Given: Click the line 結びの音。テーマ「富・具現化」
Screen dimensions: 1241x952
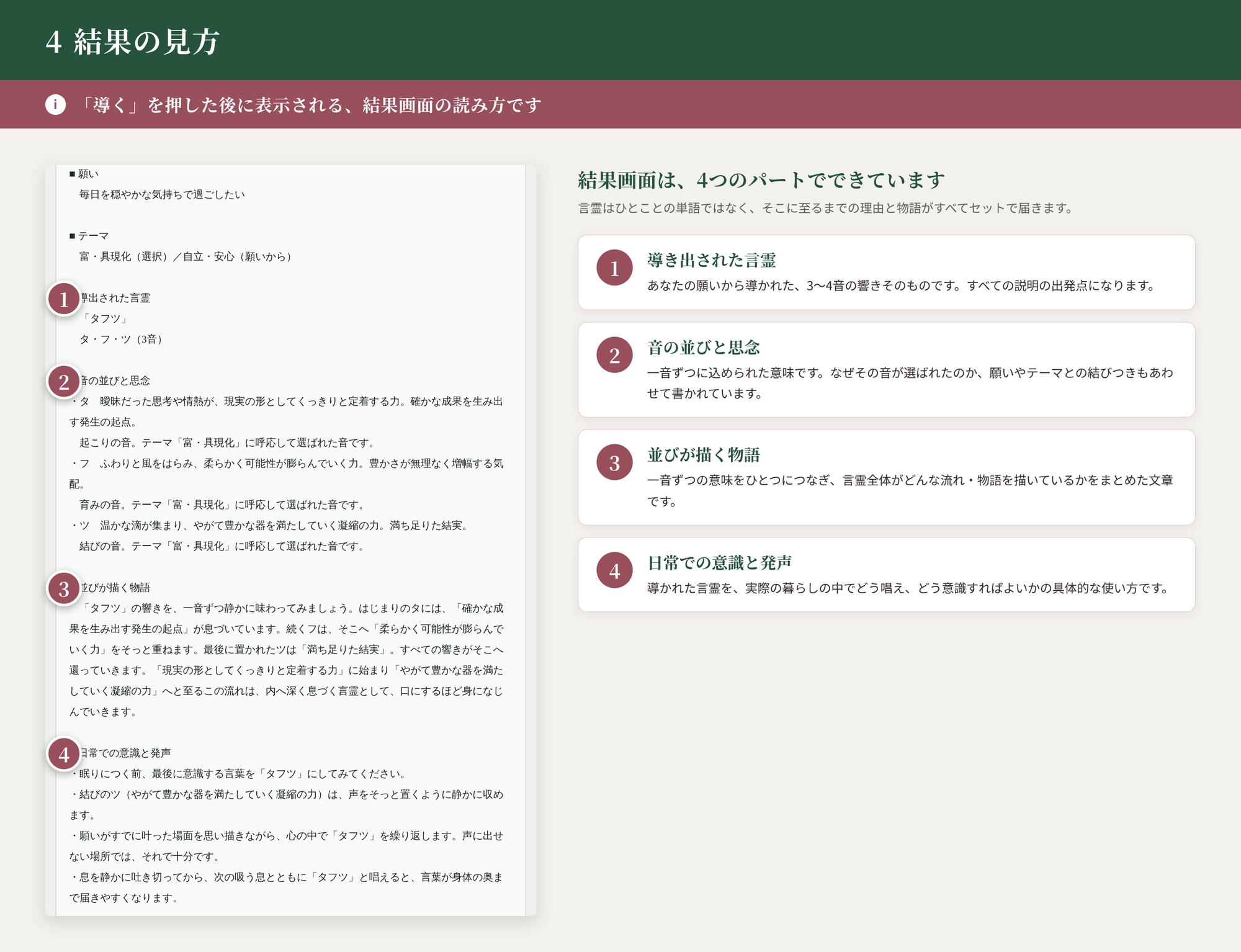Looking at the screenshot, I should tap(222, 546).
